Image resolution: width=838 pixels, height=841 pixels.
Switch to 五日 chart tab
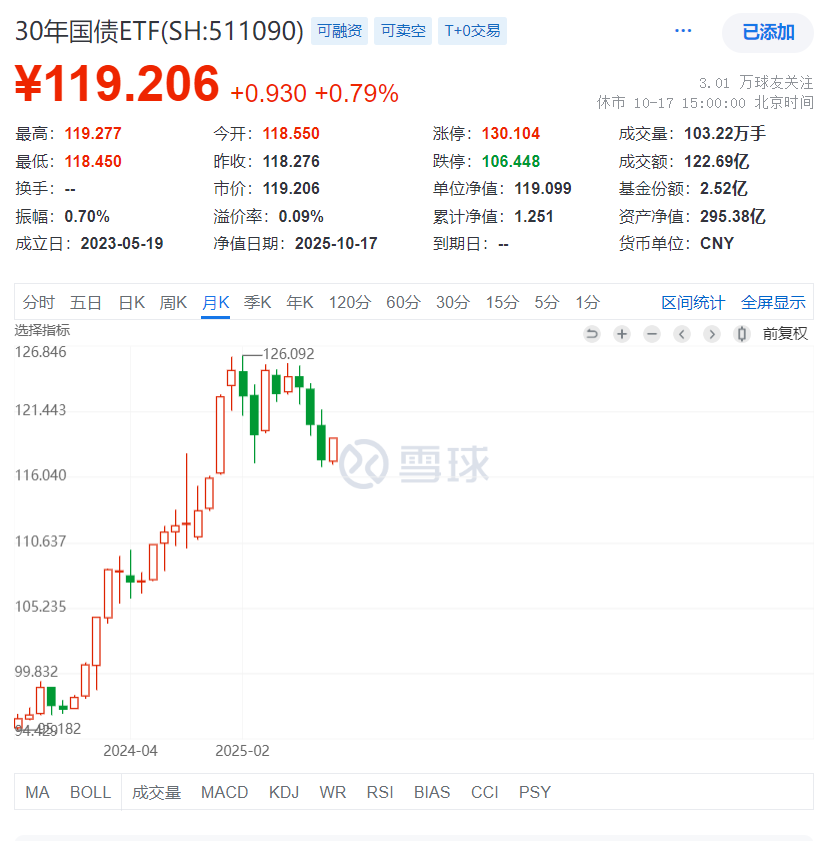pos(86,303)
